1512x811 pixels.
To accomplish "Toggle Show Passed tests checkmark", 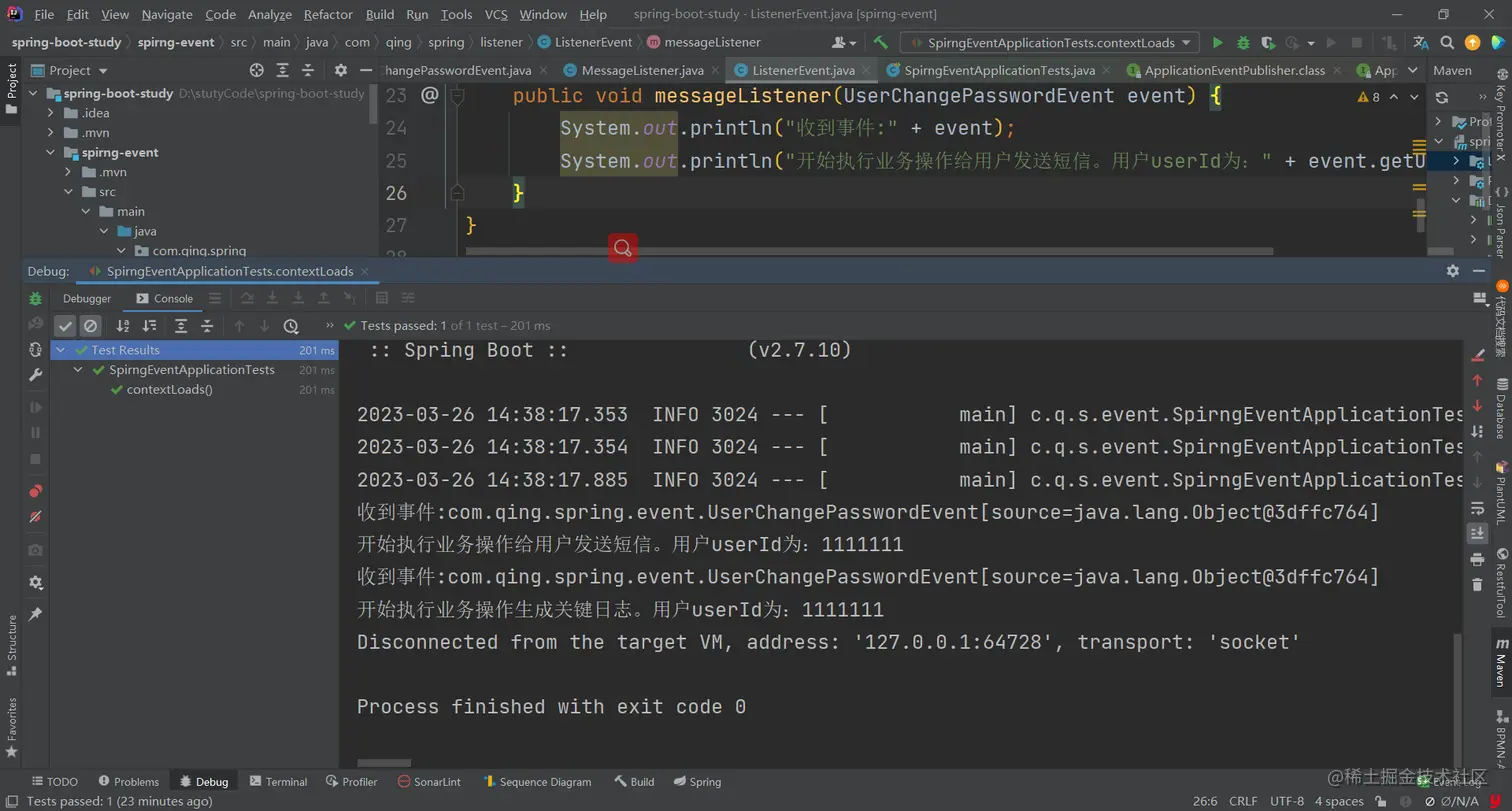I will [x=65, y=326].
